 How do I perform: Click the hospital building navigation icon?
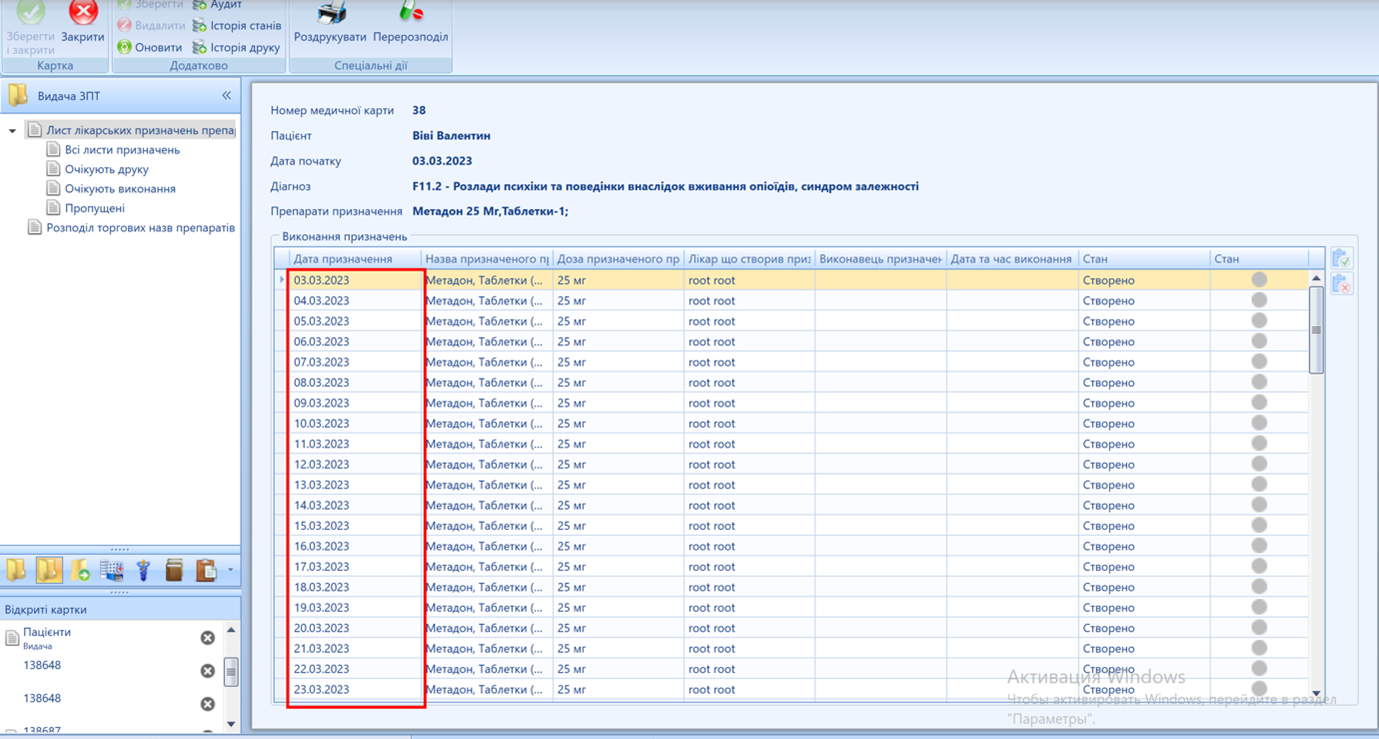112,570
